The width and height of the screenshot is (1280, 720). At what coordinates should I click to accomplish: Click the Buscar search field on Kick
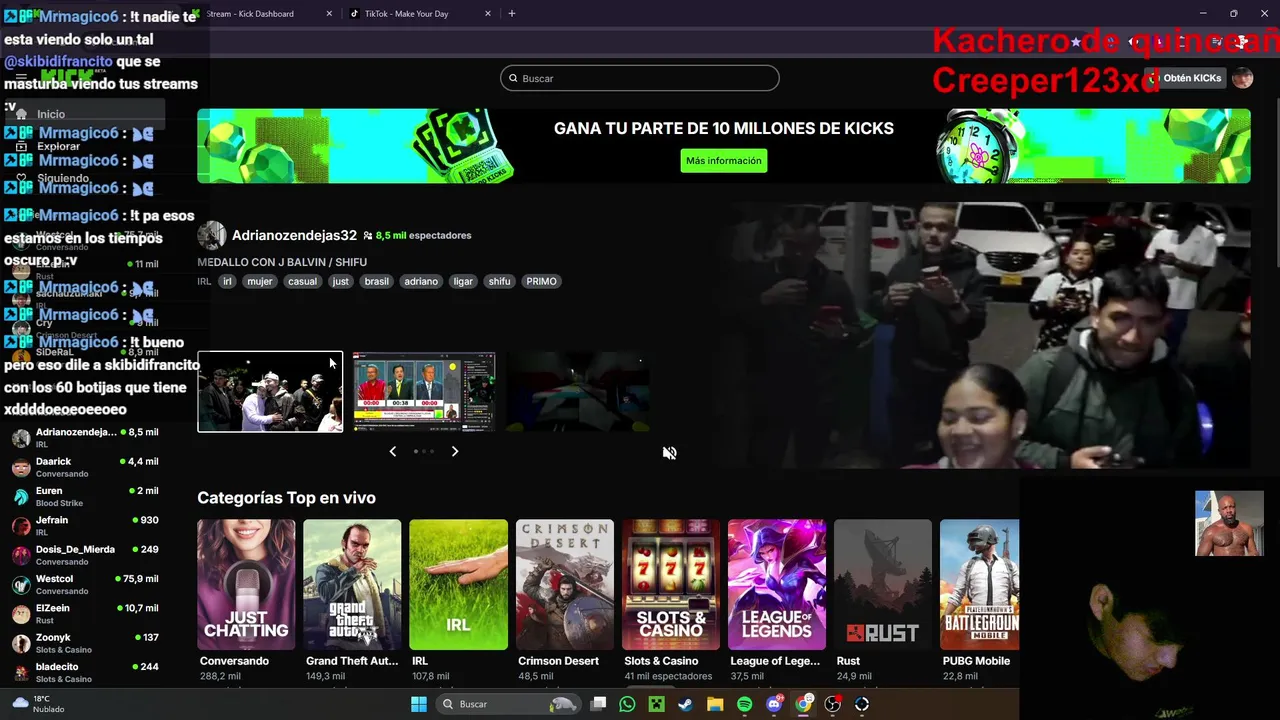pos(640,78)
